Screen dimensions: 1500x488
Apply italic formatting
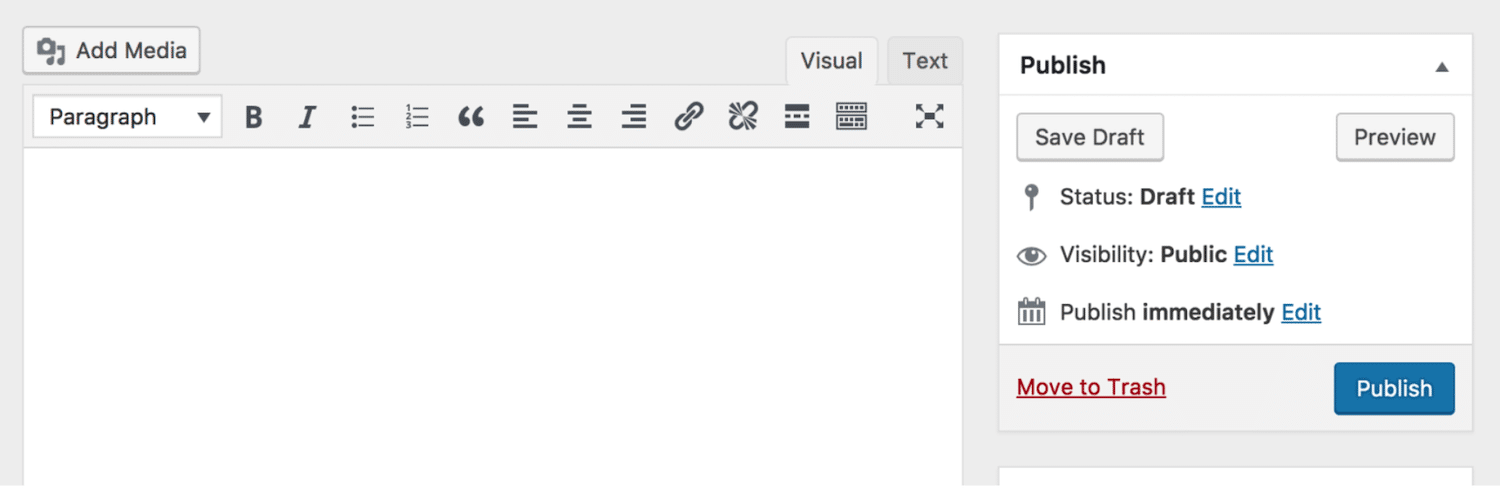(308, 117)
